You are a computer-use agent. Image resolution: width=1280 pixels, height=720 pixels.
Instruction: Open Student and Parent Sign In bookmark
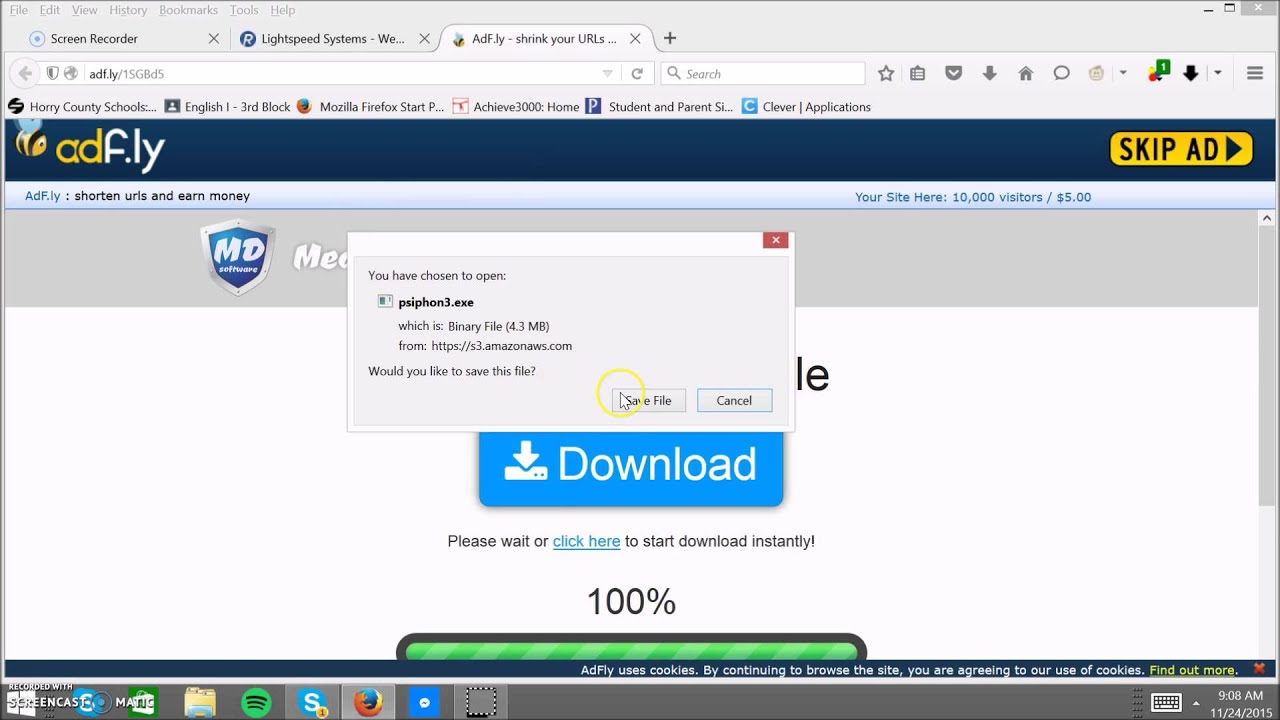(x=659, y=107)
